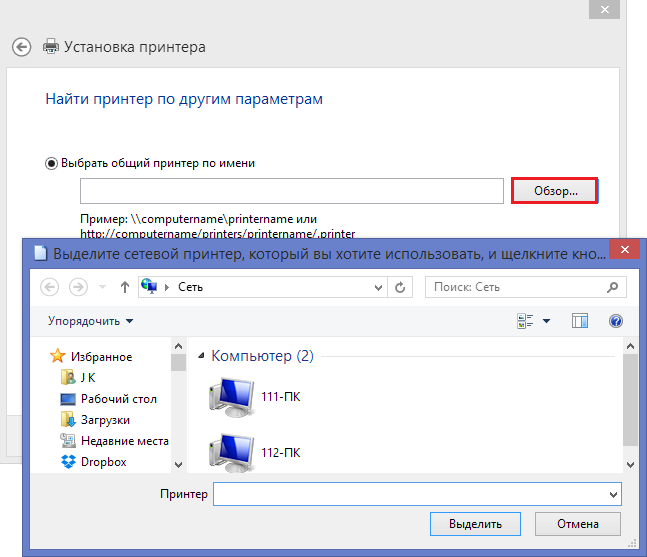Open Dropbox in the favorites sidebar
This screenshot has height=557, width=647.
103,462
